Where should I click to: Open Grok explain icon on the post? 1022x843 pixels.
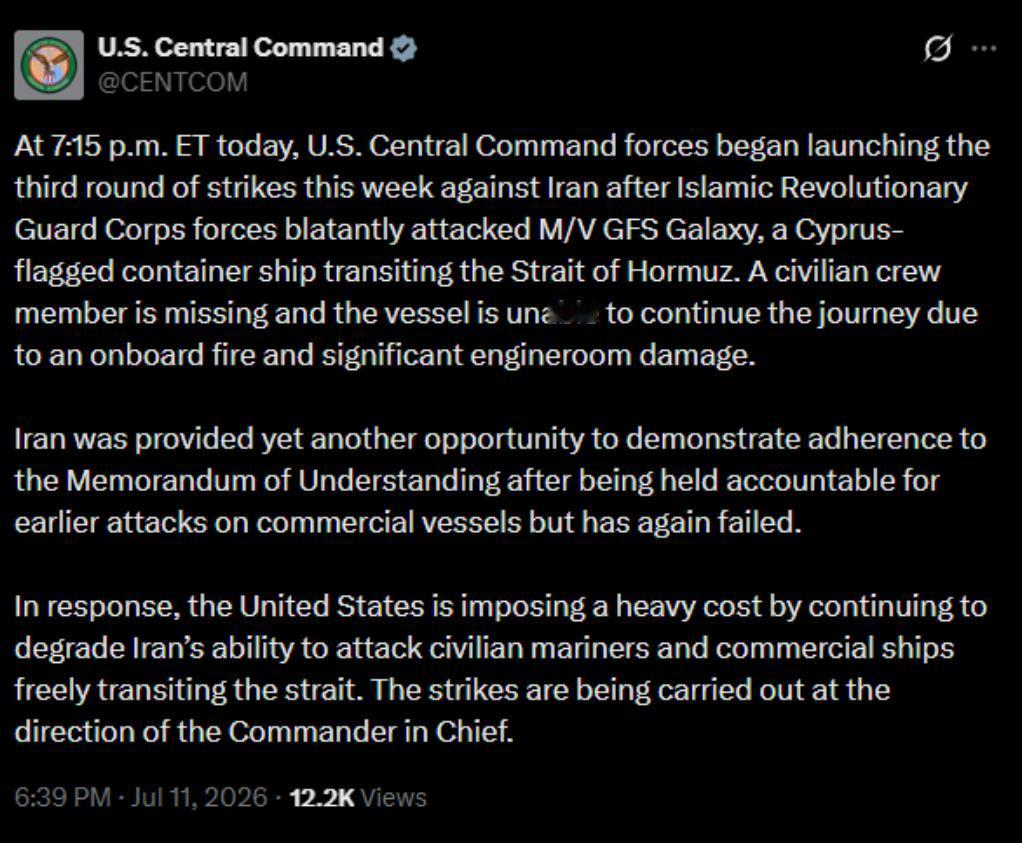[x=938, y=48]
